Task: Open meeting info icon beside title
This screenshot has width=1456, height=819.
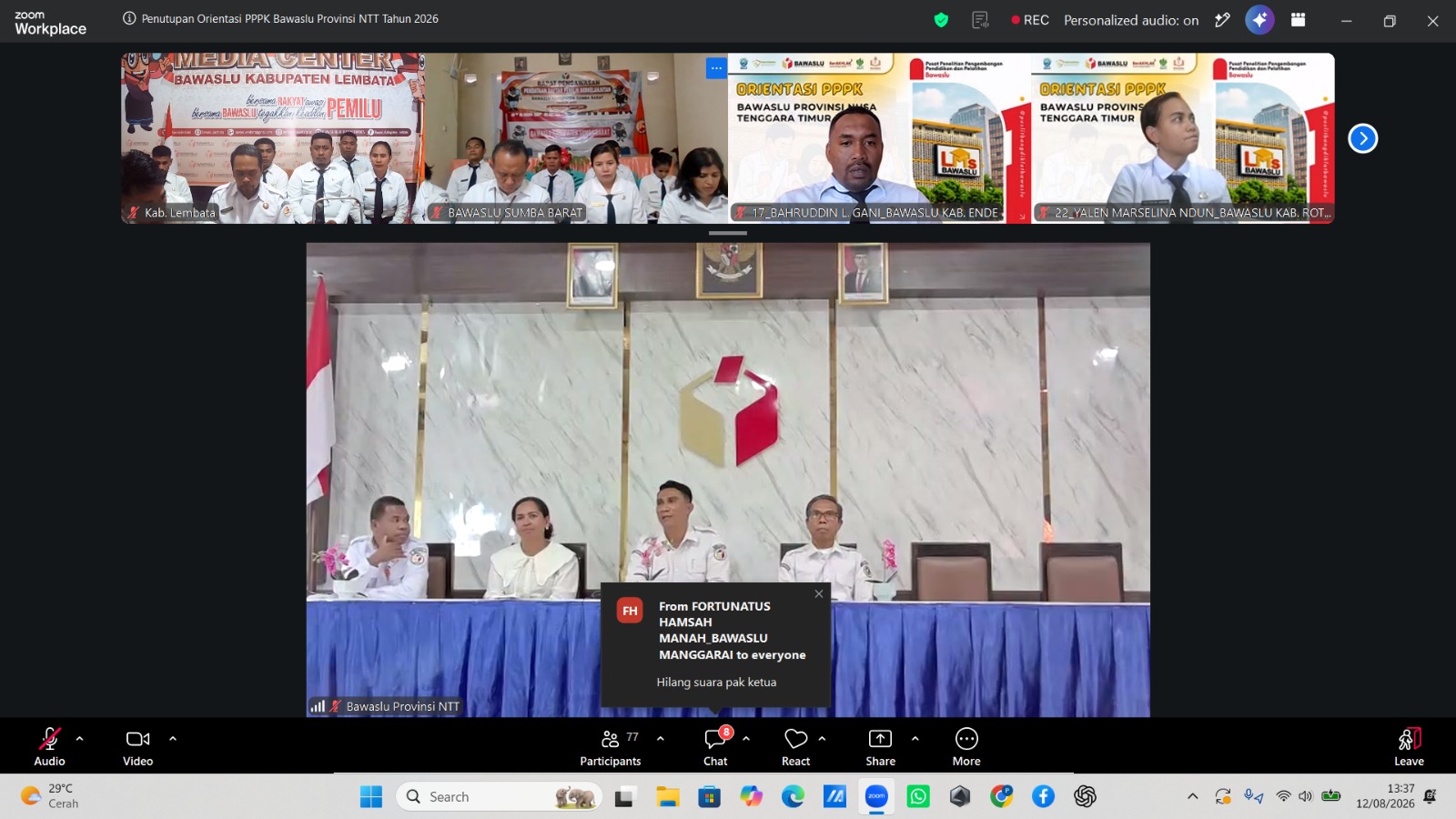Action: (x=129, y=18)
